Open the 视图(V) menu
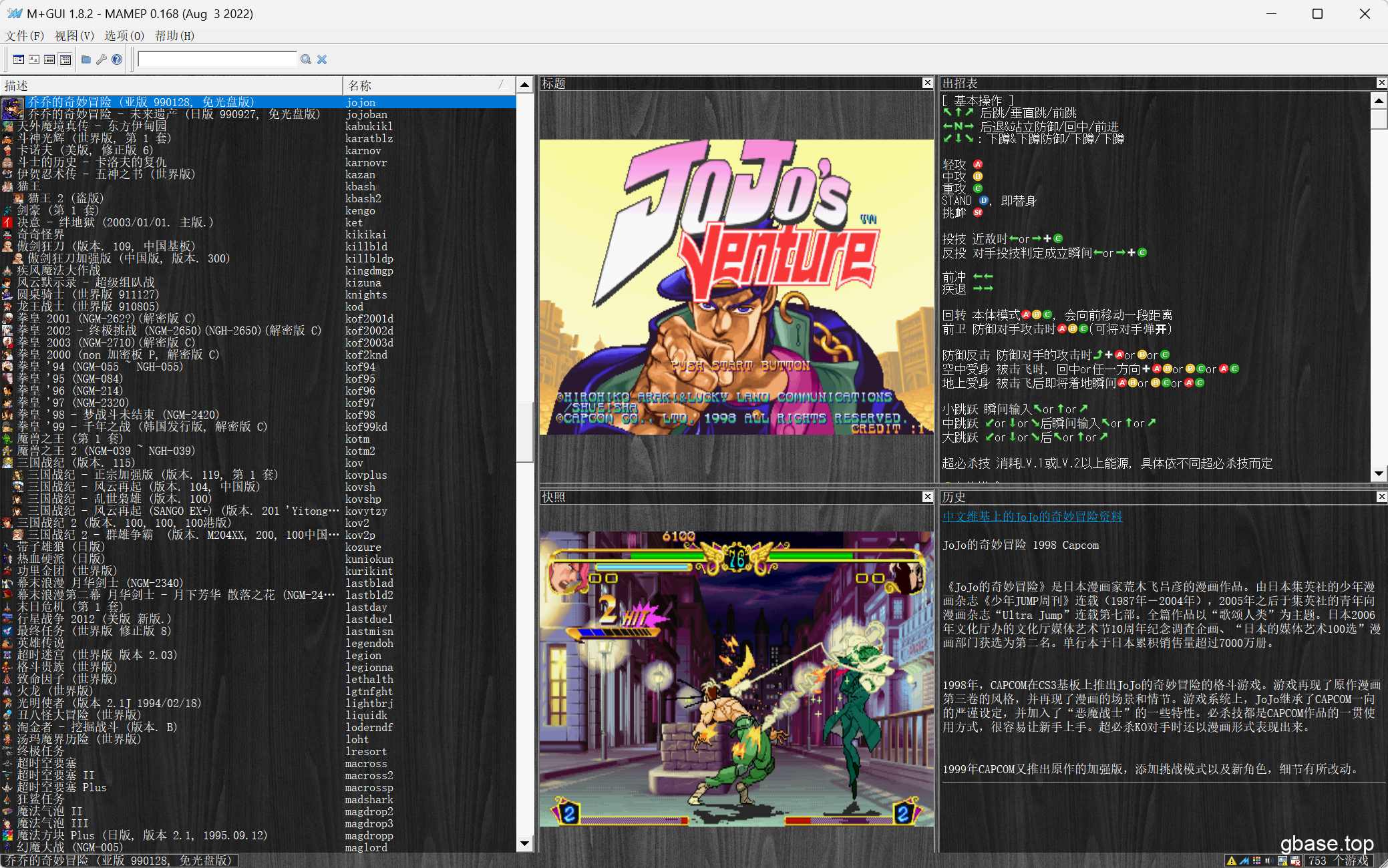Viewport: 1388px width, 868px height. [x=74, y=35]
